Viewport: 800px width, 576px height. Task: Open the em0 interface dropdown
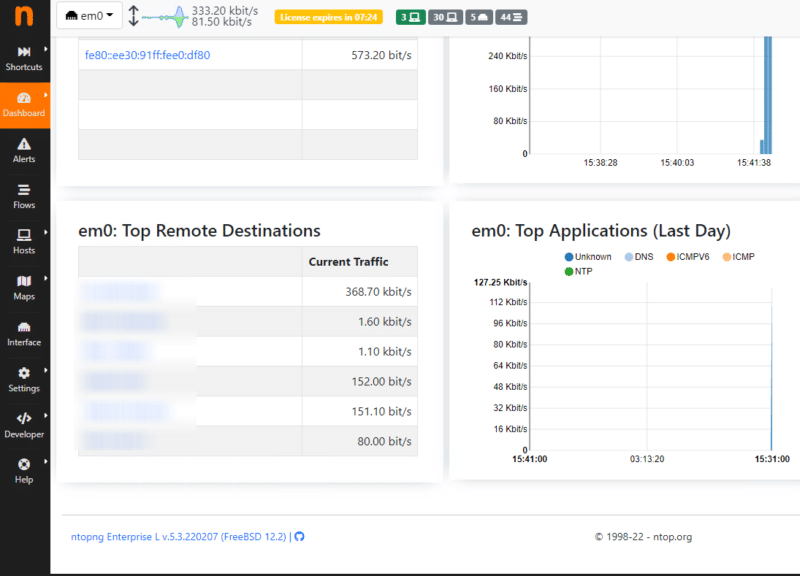tap(88, 15)
